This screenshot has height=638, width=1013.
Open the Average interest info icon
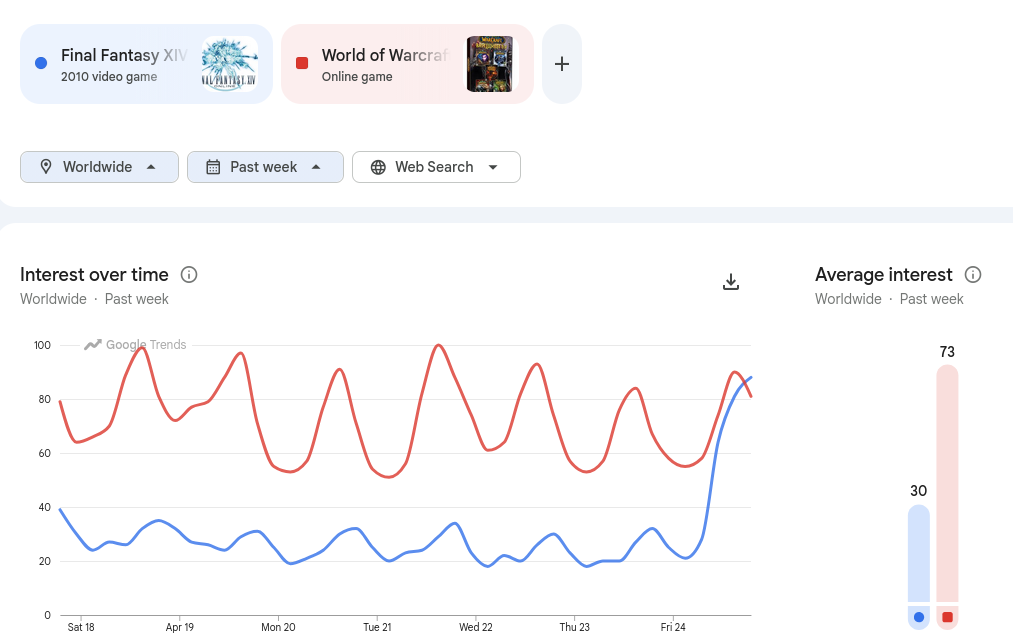tap(973, 274)
